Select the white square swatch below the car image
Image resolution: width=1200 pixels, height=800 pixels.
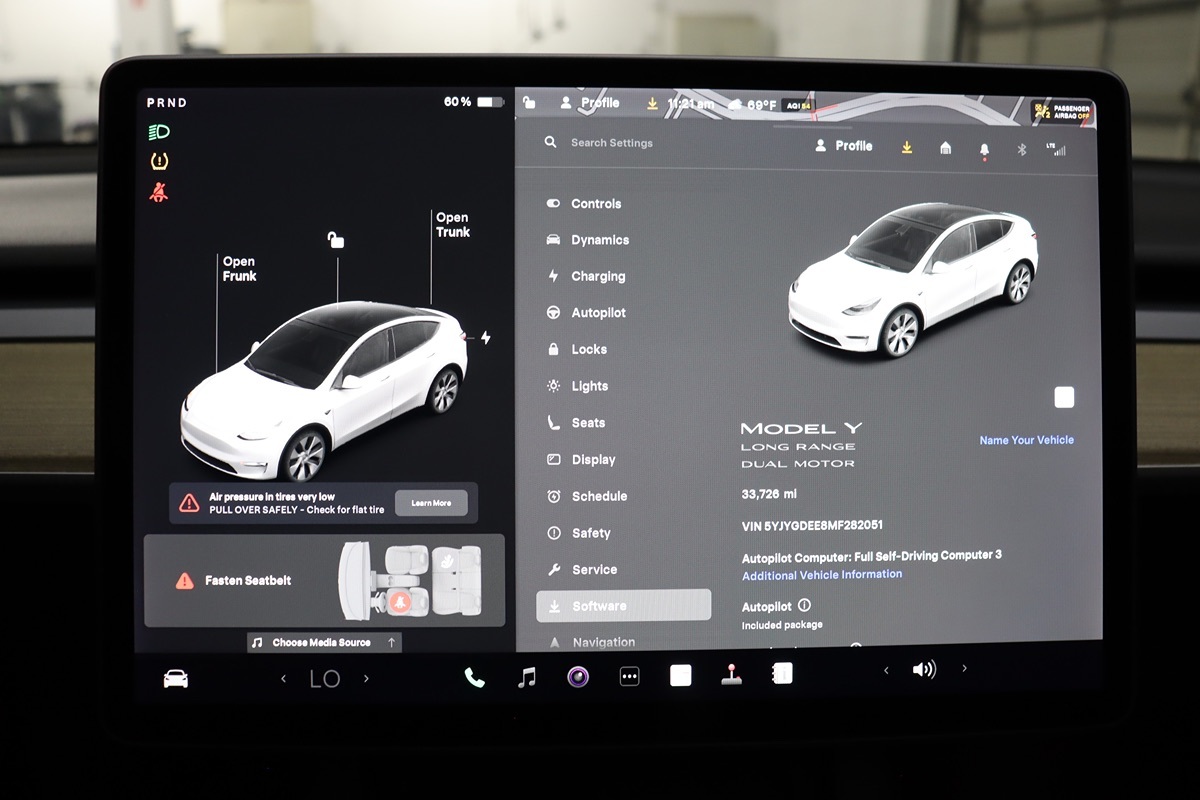(1064, 398)
